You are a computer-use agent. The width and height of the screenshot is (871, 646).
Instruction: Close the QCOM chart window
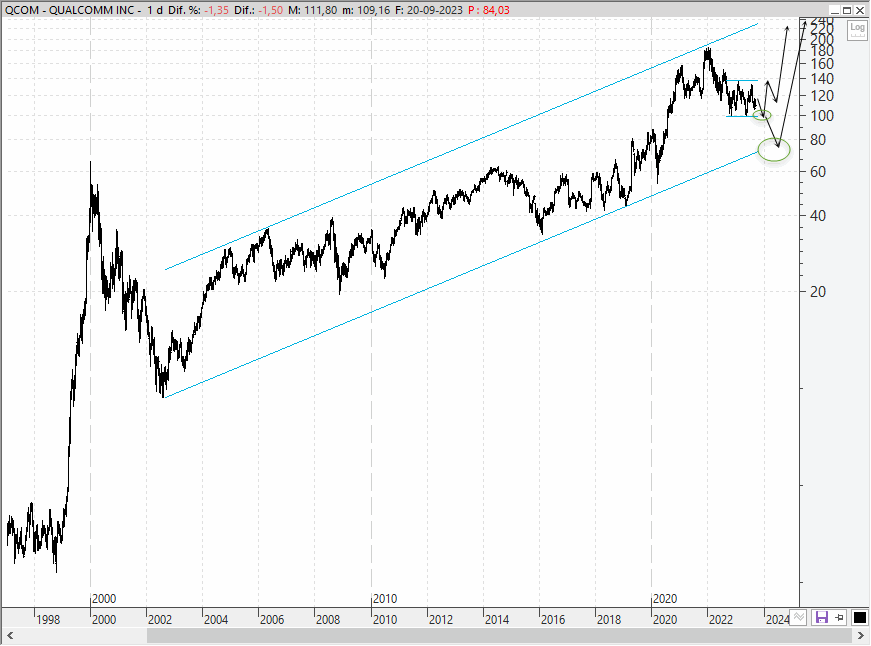[859, 10]
